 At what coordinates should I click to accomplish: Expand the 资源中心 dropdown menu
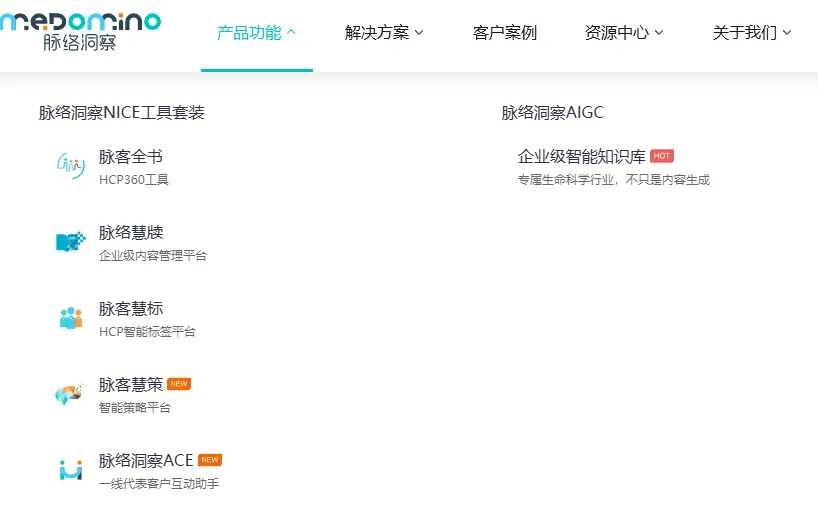point(624,33)
